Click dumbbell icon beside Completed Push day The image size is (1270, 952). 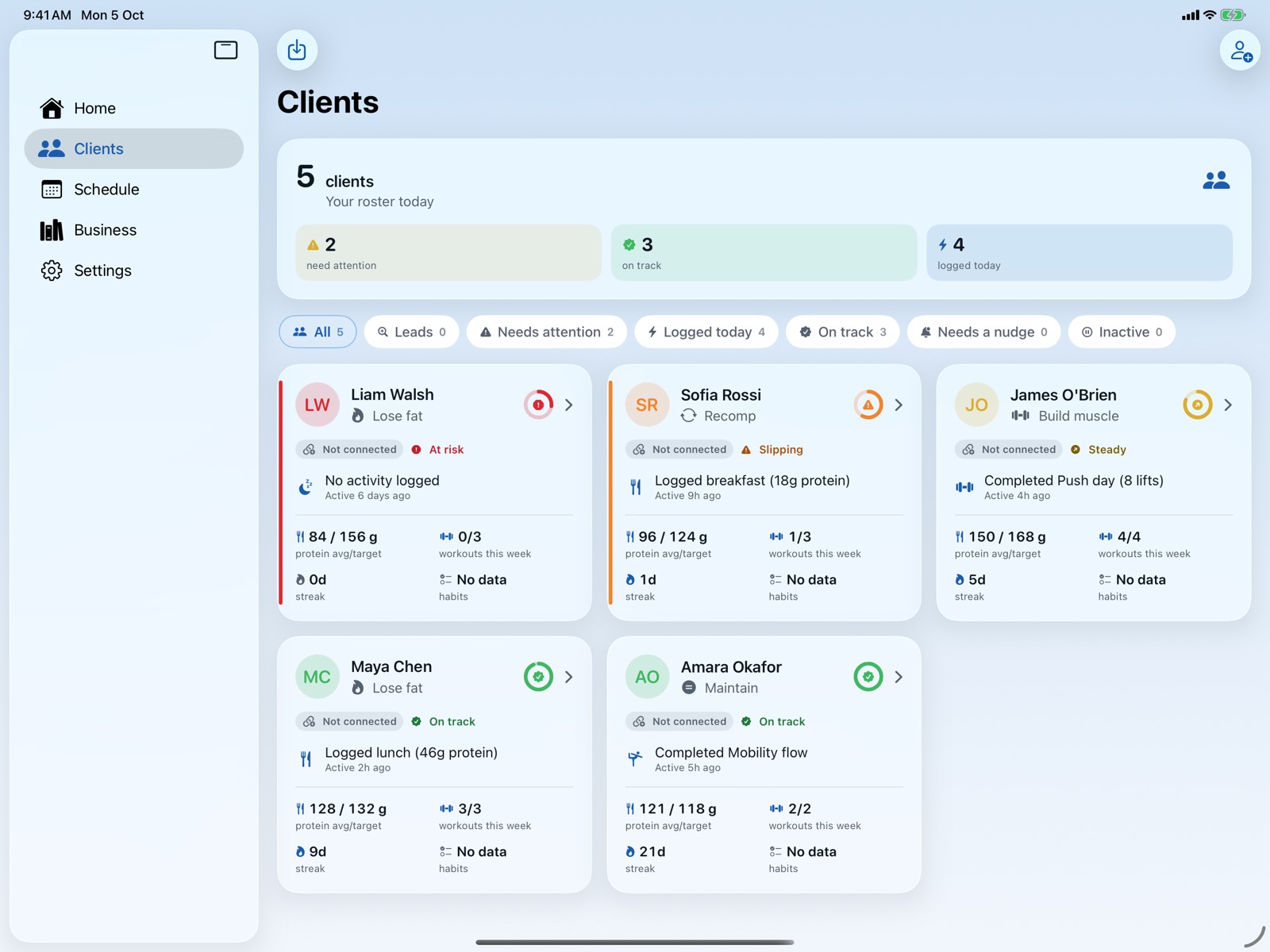click(x=964, y=487)
